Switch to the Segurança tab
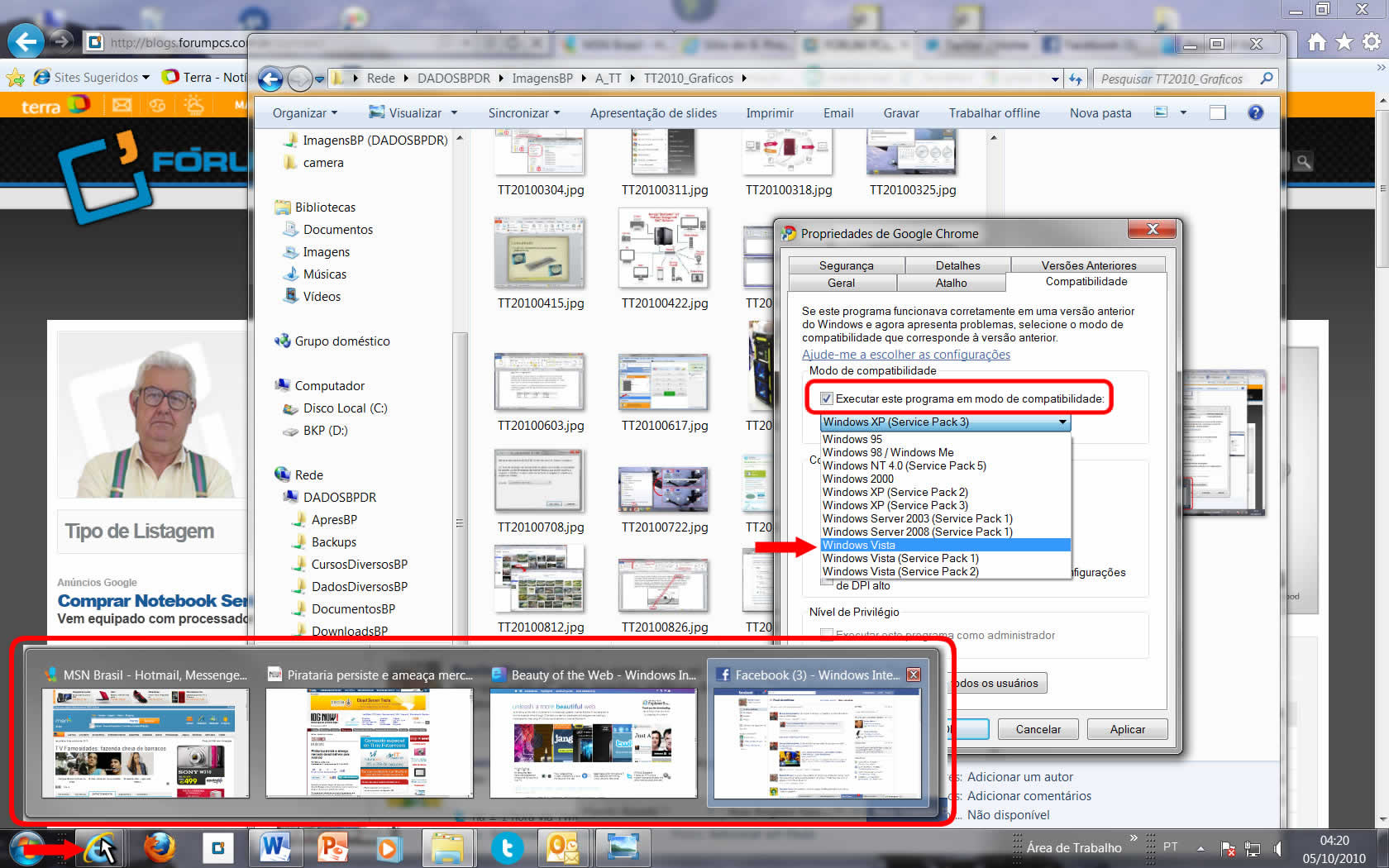Screen dimensions: 1389x868 click(x=846, y=265)
